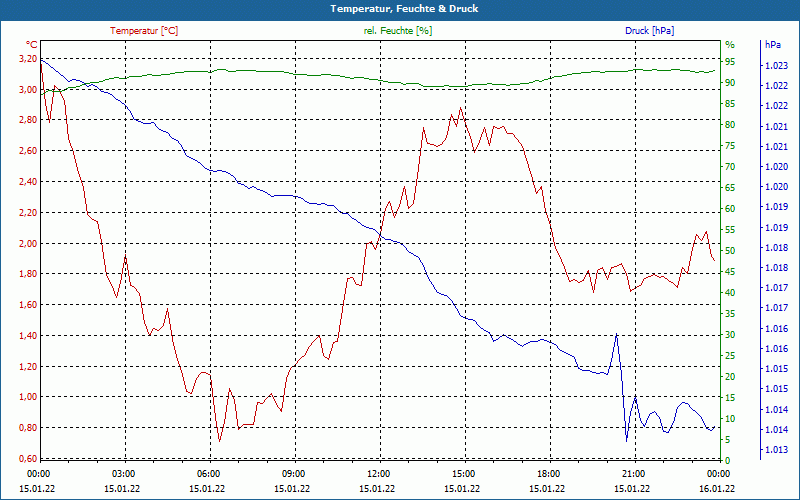Click the 09:00 time axis label
This screenshot has width=800, height=500.
[293, 473]
